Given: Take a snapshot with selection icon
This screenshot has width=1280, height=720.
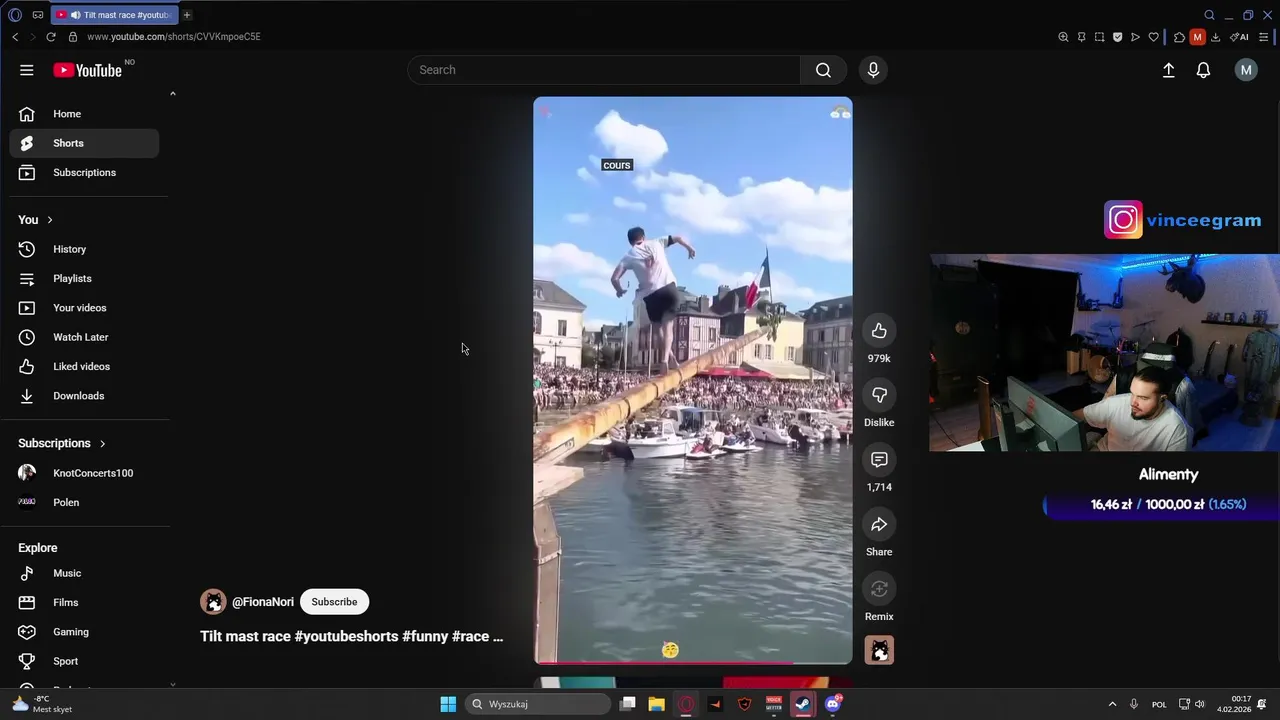Looking at the screenshot, I should [1099, 37].
